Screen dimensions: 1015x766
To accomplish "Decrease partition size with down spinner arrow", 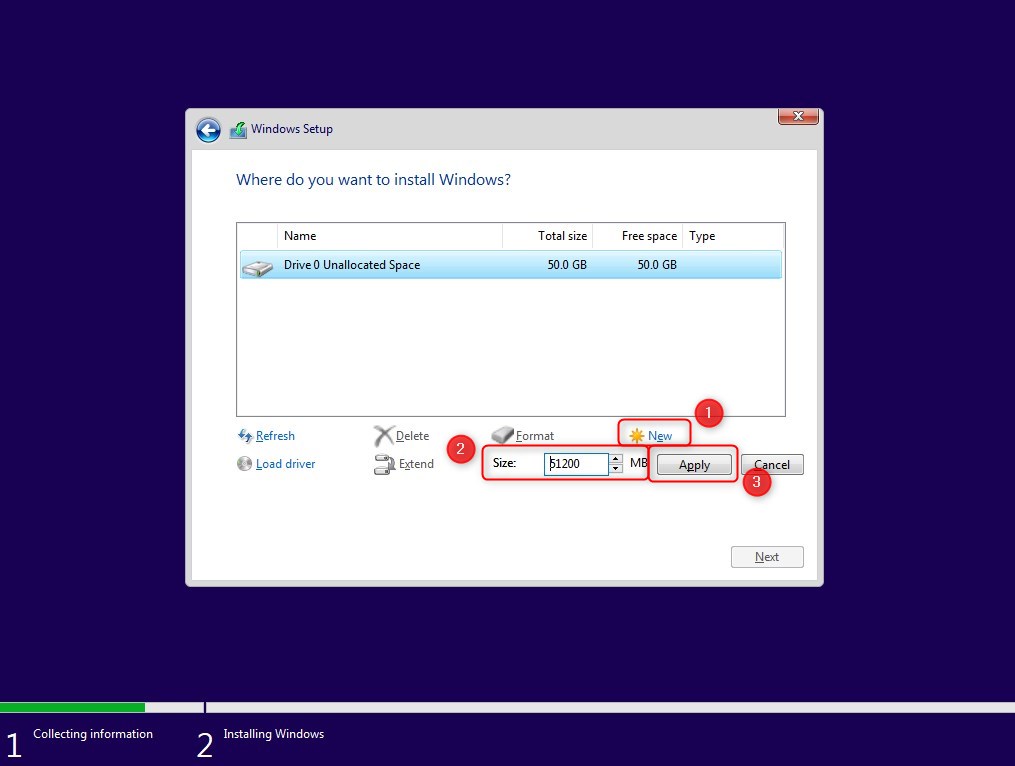I will [616, 469].
